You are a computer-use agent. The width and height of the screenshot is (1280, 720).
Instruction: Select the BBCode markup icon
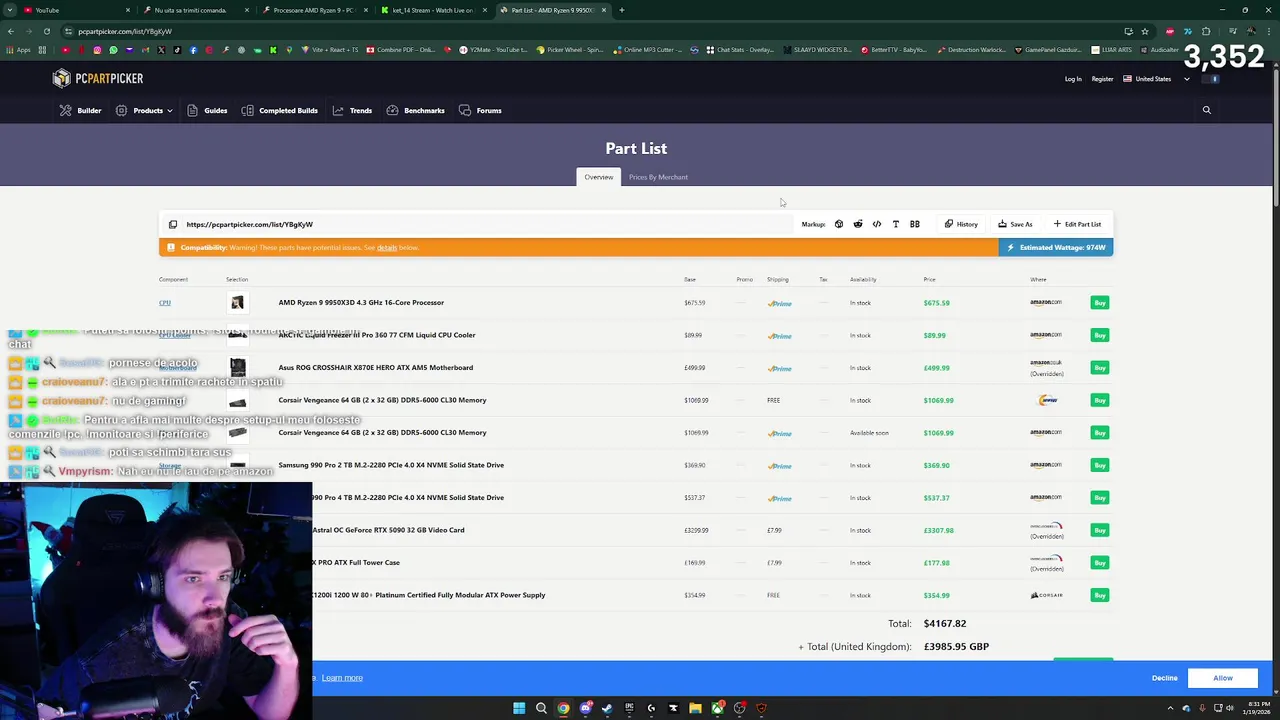pos(914,224)
